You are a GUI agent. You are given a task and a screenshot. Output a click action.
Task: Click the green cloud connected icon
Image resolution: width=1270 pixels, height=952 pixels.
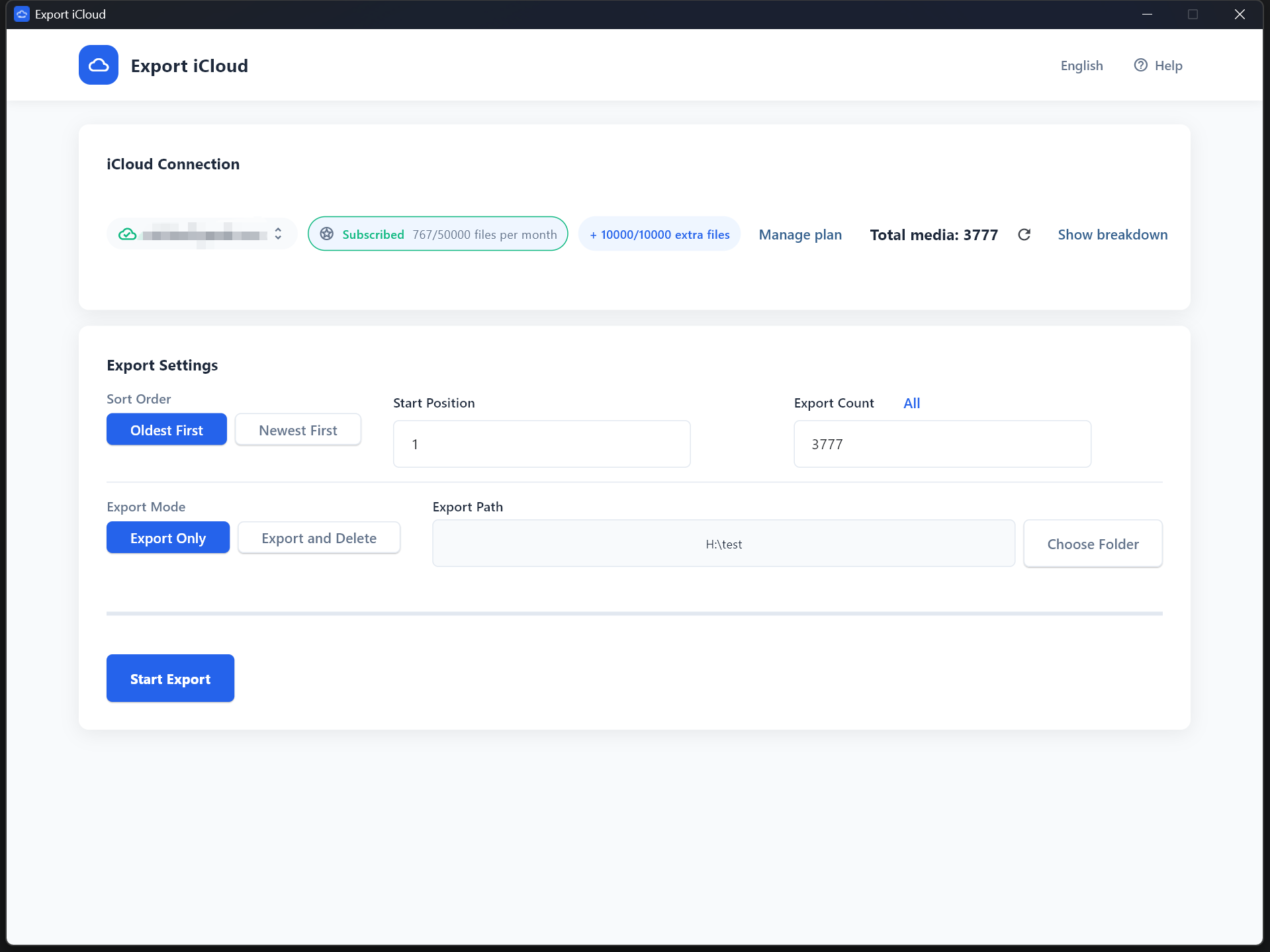pos(127,234)
